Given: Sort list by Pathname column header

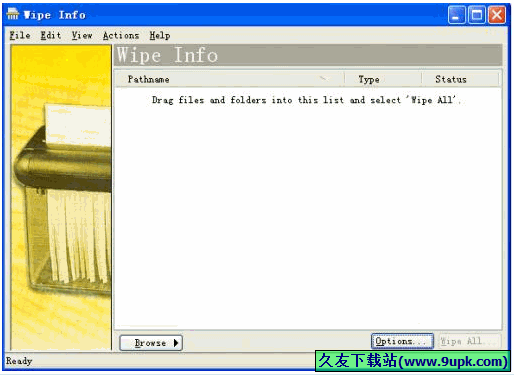Looking at the screenshot, I should pyautogui.click(x=230, y=79).
